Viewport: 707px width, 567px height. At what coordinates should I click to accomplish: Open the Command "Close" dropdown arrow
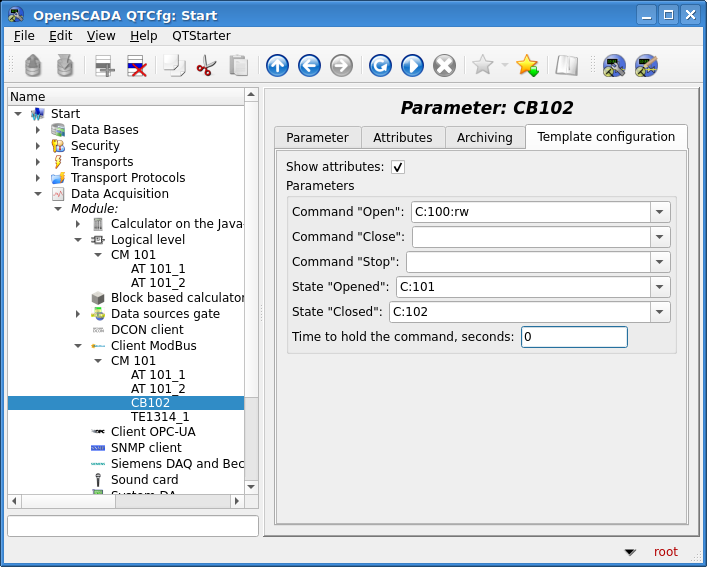[x=660, y=237]
